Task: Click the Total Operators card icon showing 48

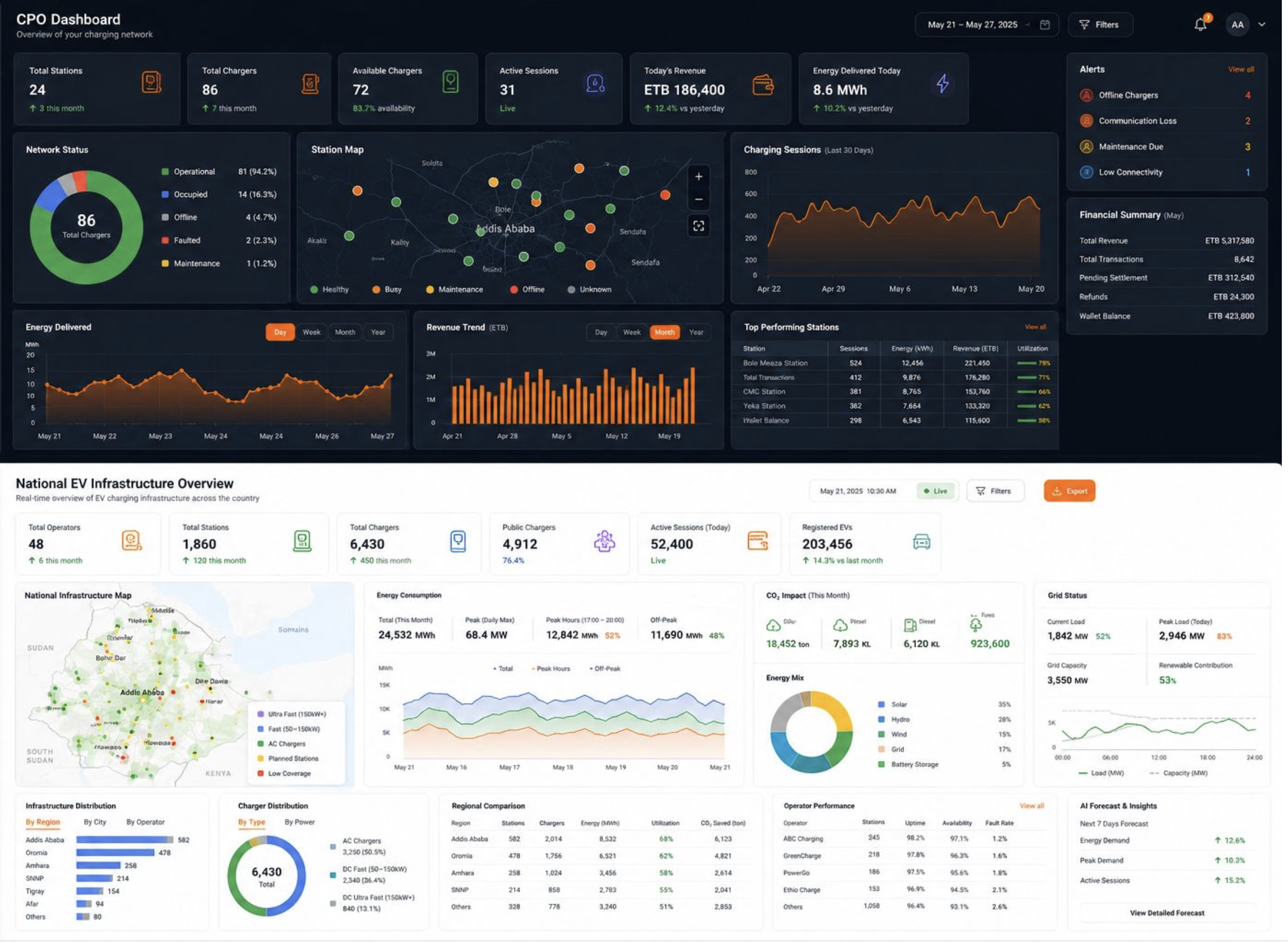Action: pos(131,541)
